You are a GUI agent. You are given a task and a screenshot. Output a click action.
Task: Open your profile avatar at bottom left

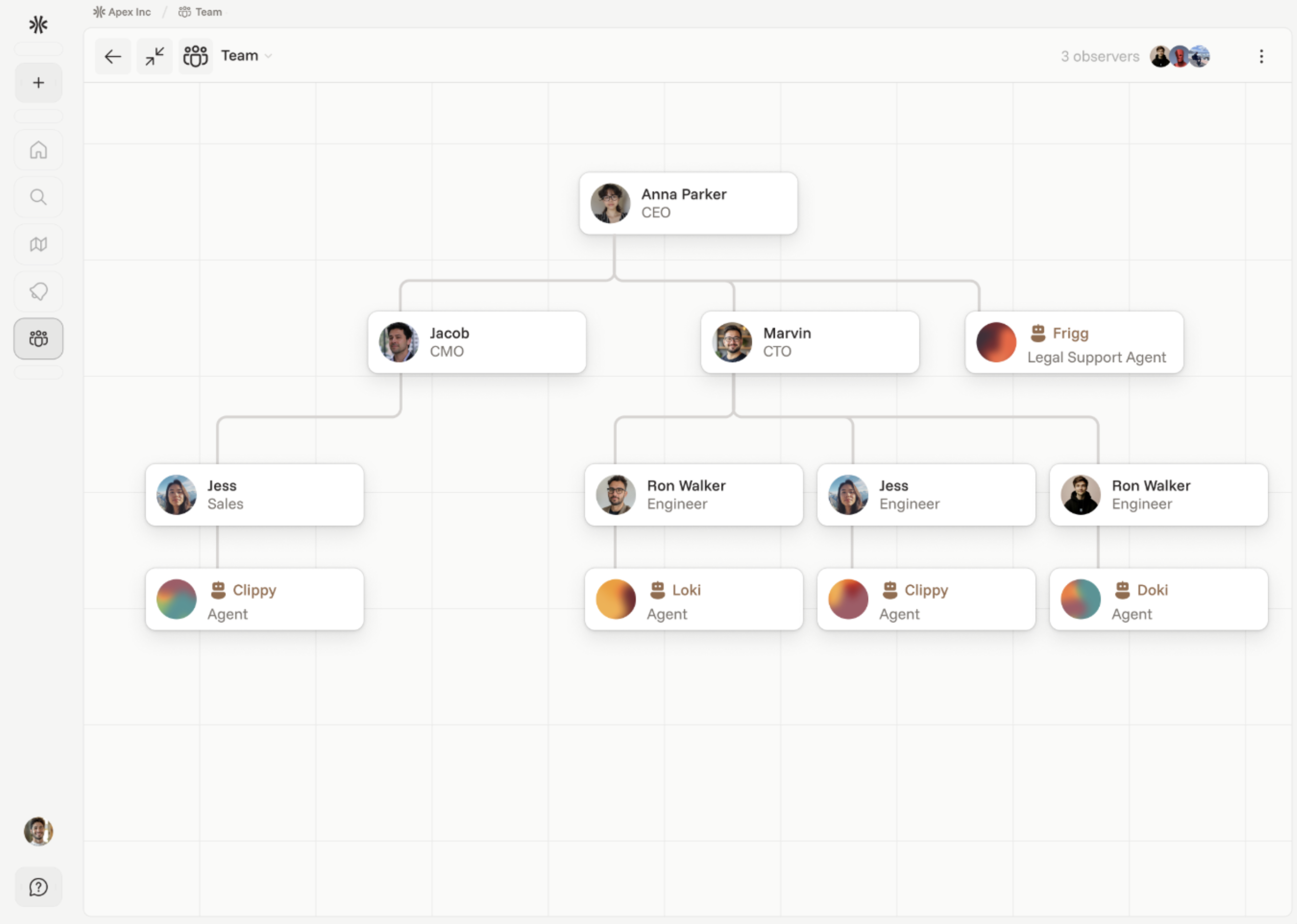pyautogui.click(x=38, y=832)
